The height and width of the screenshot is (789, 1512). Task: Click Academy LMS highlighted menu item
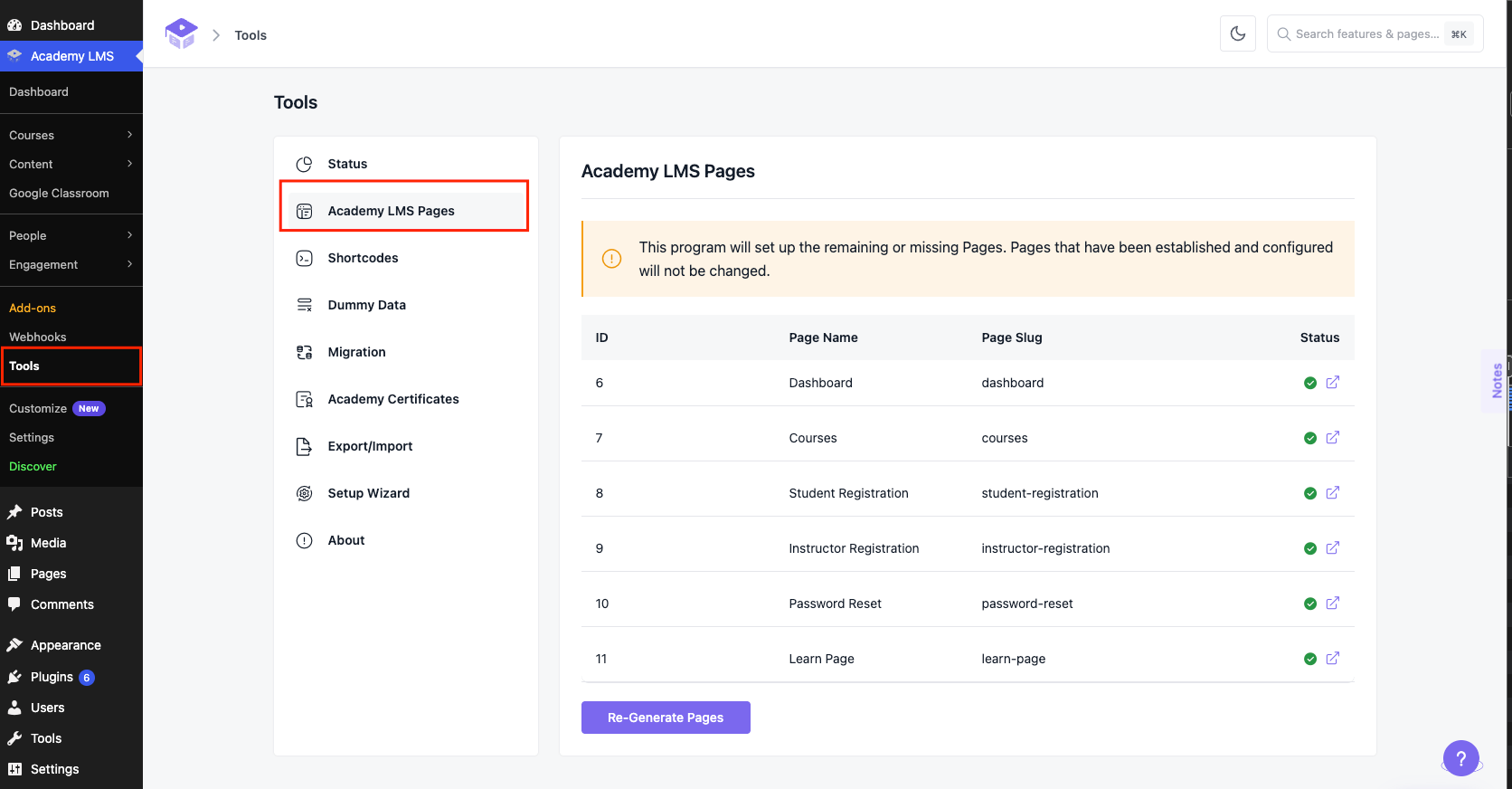pyautogui.click(x=71, y=56)
